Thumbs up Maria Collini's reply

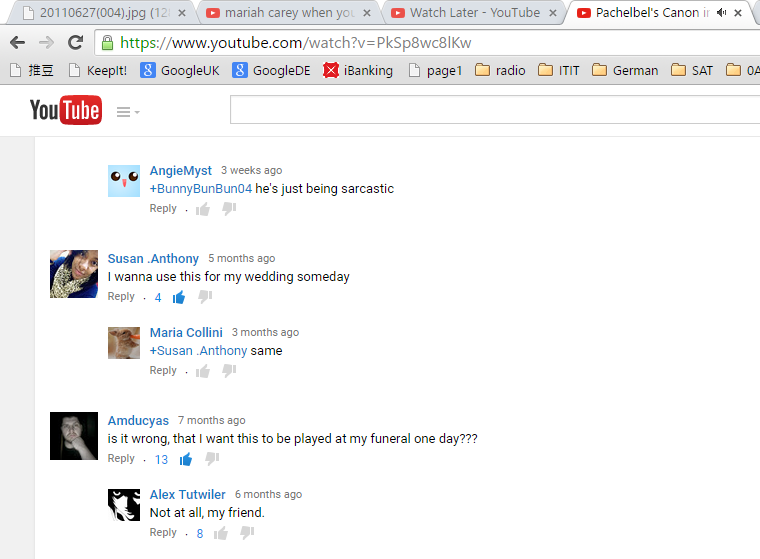[203, 371]
